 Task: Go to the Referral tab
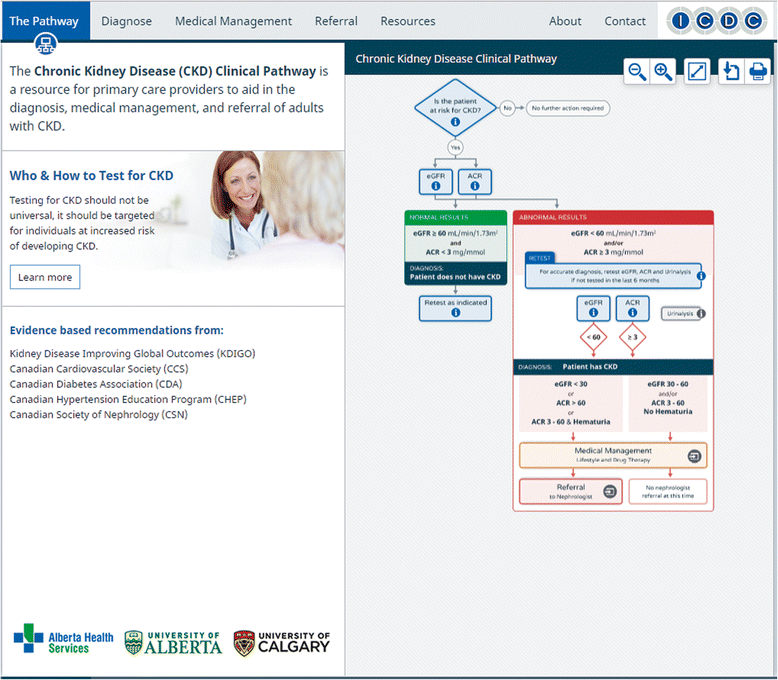pyautogui.click(x=336, y=21)
